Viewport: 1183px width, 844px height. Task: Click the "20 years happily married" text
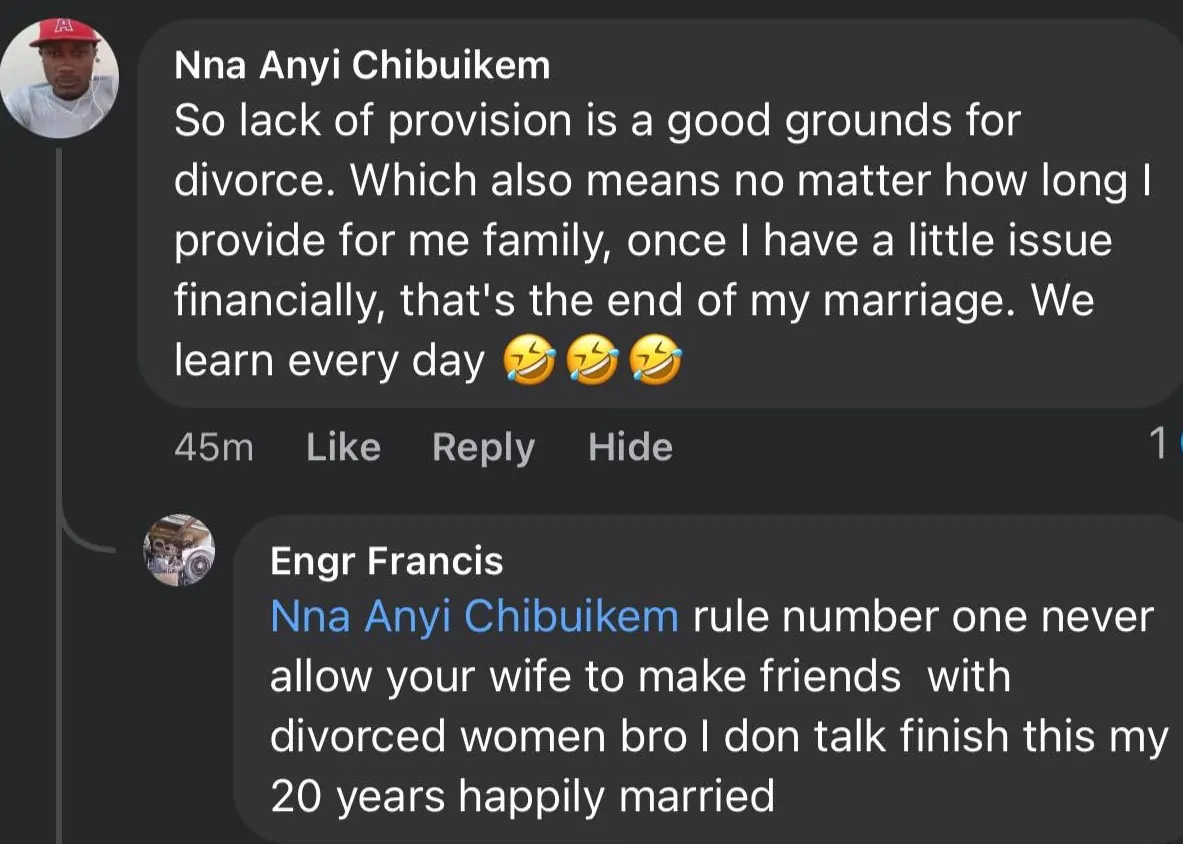(x=522, y=797)
